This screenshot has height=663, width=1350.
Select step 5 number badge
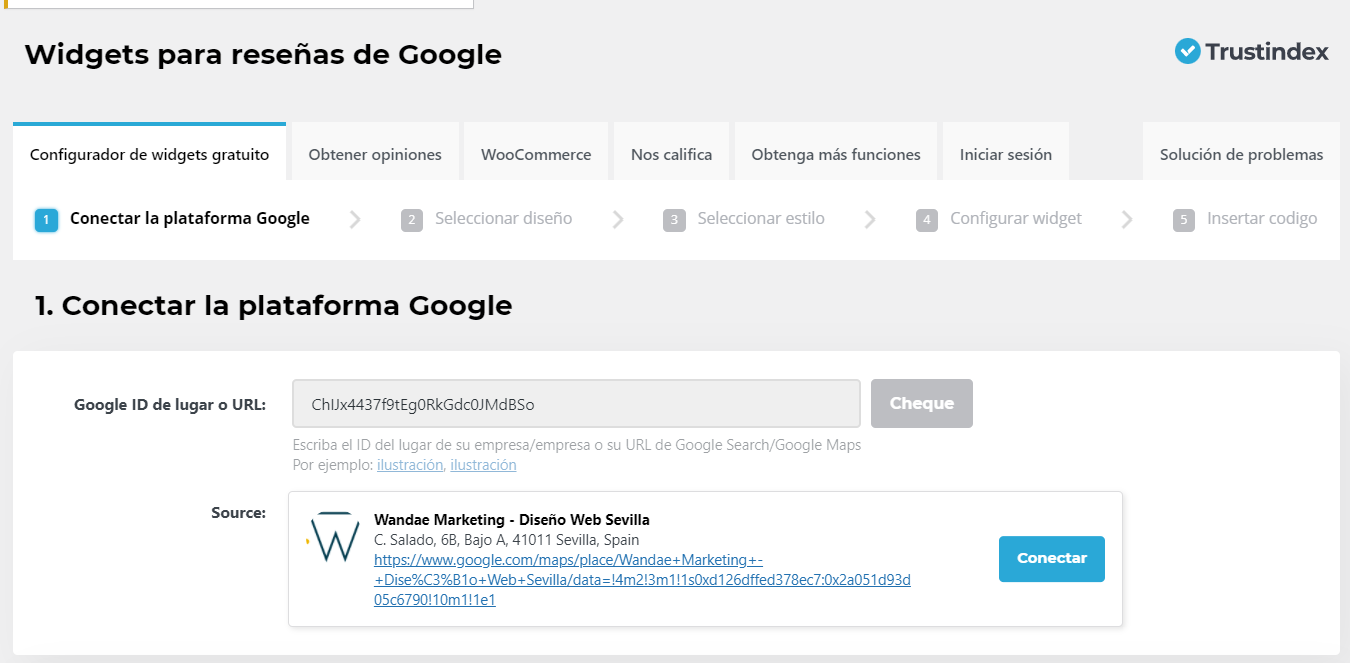point(1184,220)
